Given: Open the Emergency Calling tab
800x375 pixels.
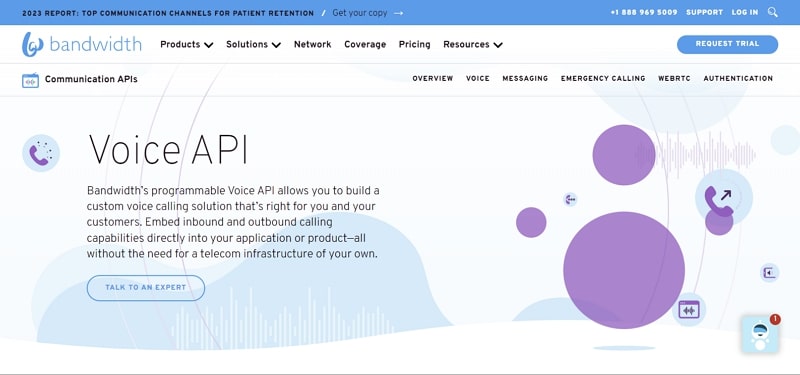Looking at the screenshot, I should click(603, 79).
